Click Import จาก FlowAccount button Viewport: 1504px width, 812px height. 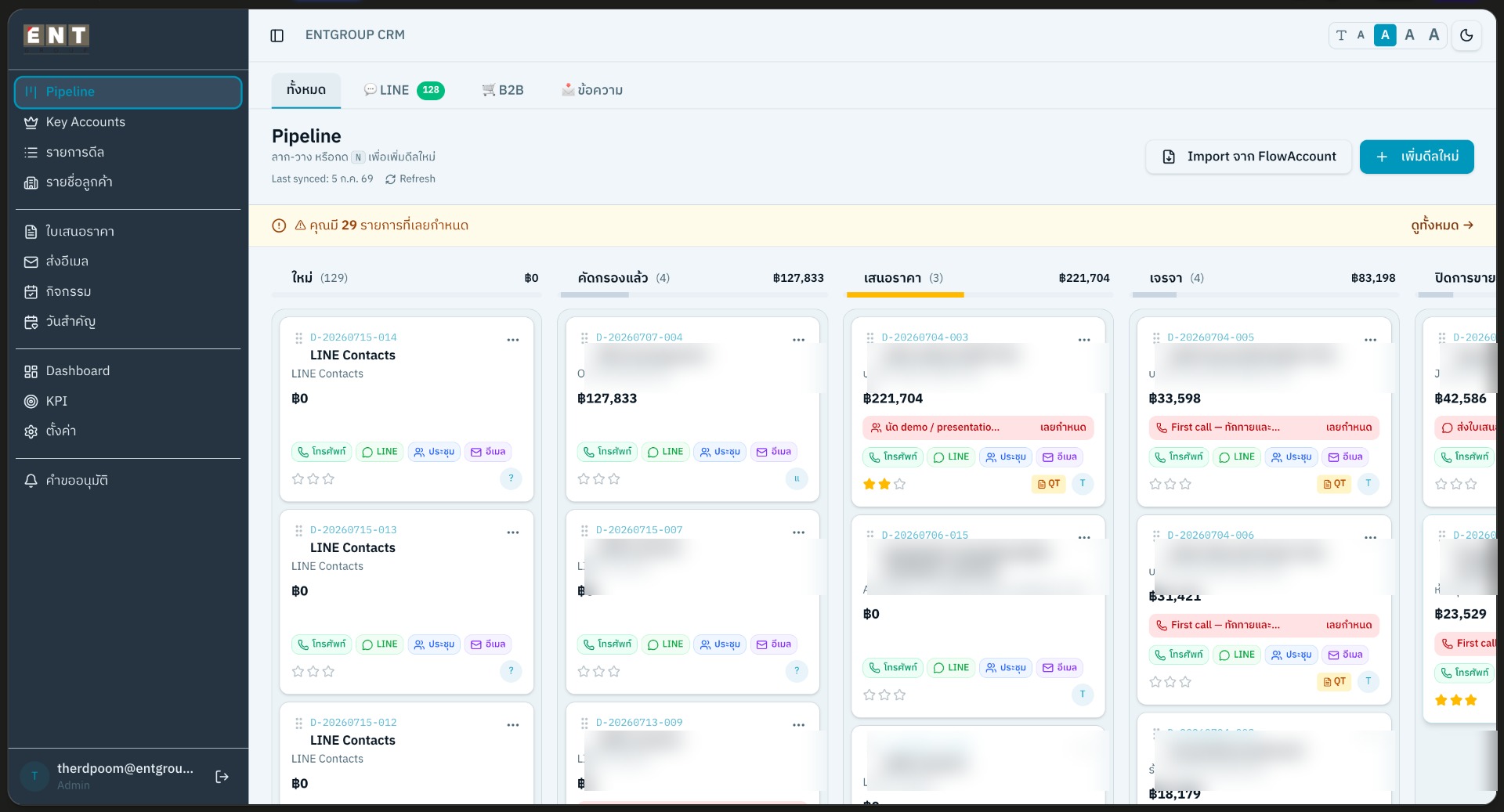point(1249,157)
